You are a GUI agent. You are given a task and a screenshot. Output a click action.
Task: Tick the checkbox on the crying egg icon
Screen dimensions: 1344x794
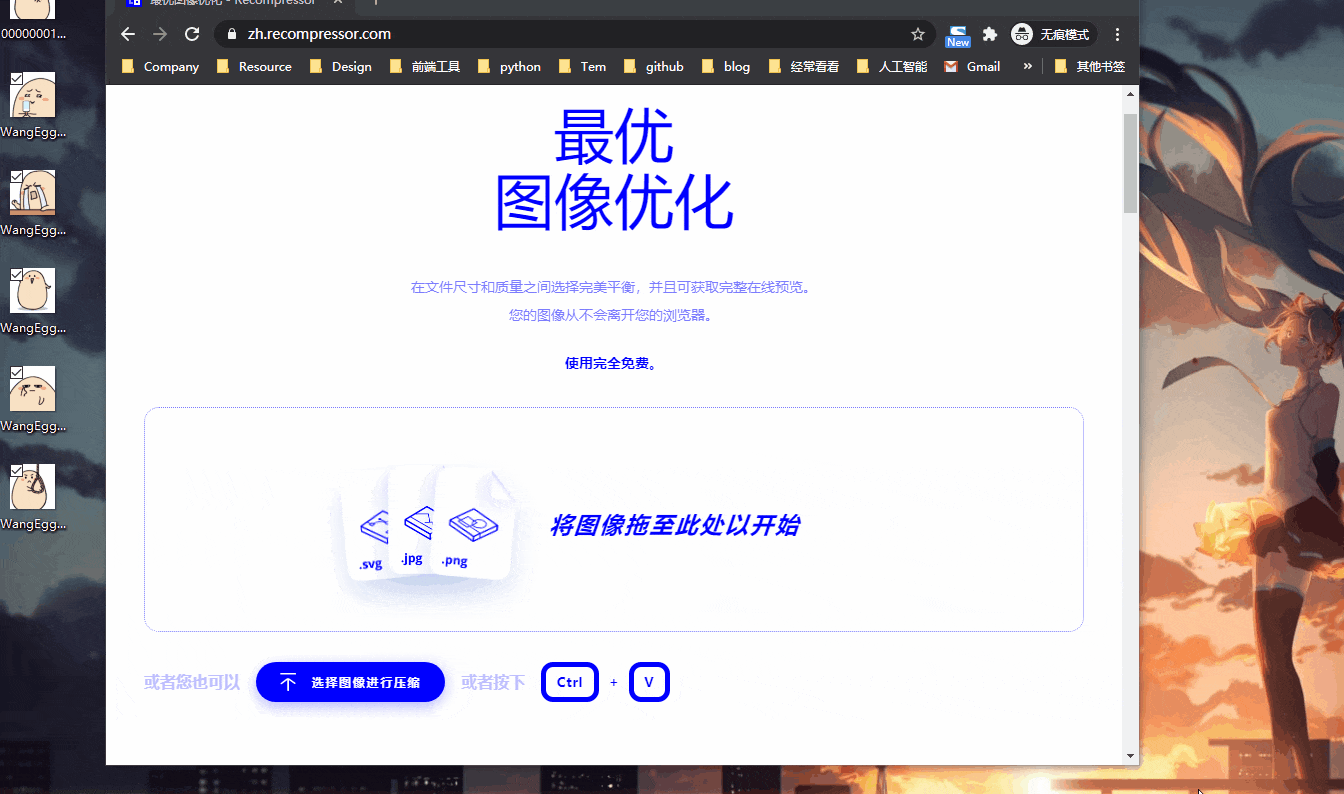[17, 176]
